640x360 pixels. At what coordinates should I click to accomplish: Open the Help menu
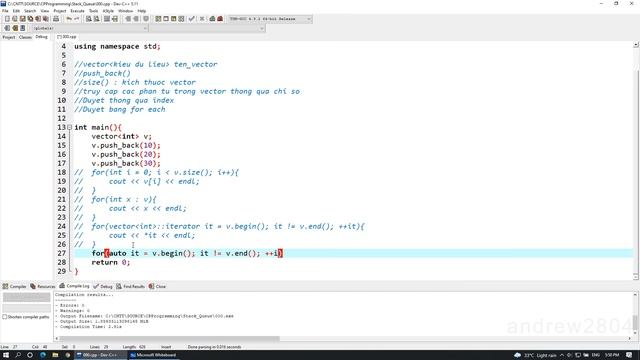pyautogui.click(x=142, y=11)
